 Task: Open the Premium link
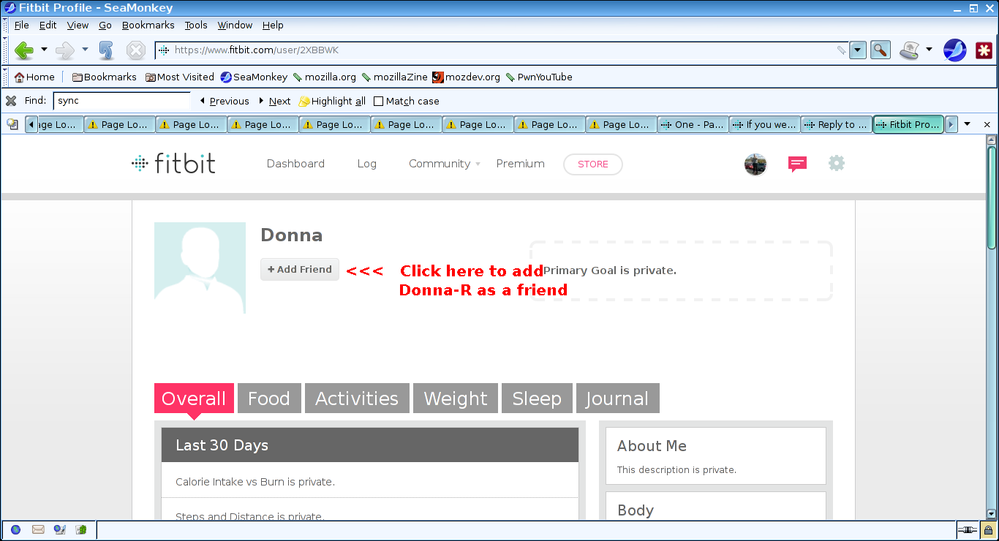521,164
